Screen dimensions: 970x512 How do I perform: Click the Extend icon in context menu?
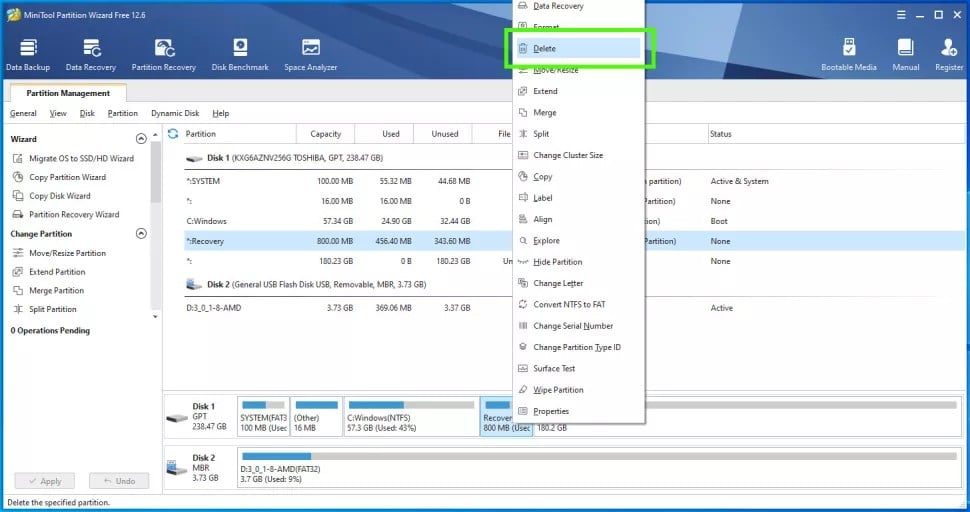(x=523, y=91)
